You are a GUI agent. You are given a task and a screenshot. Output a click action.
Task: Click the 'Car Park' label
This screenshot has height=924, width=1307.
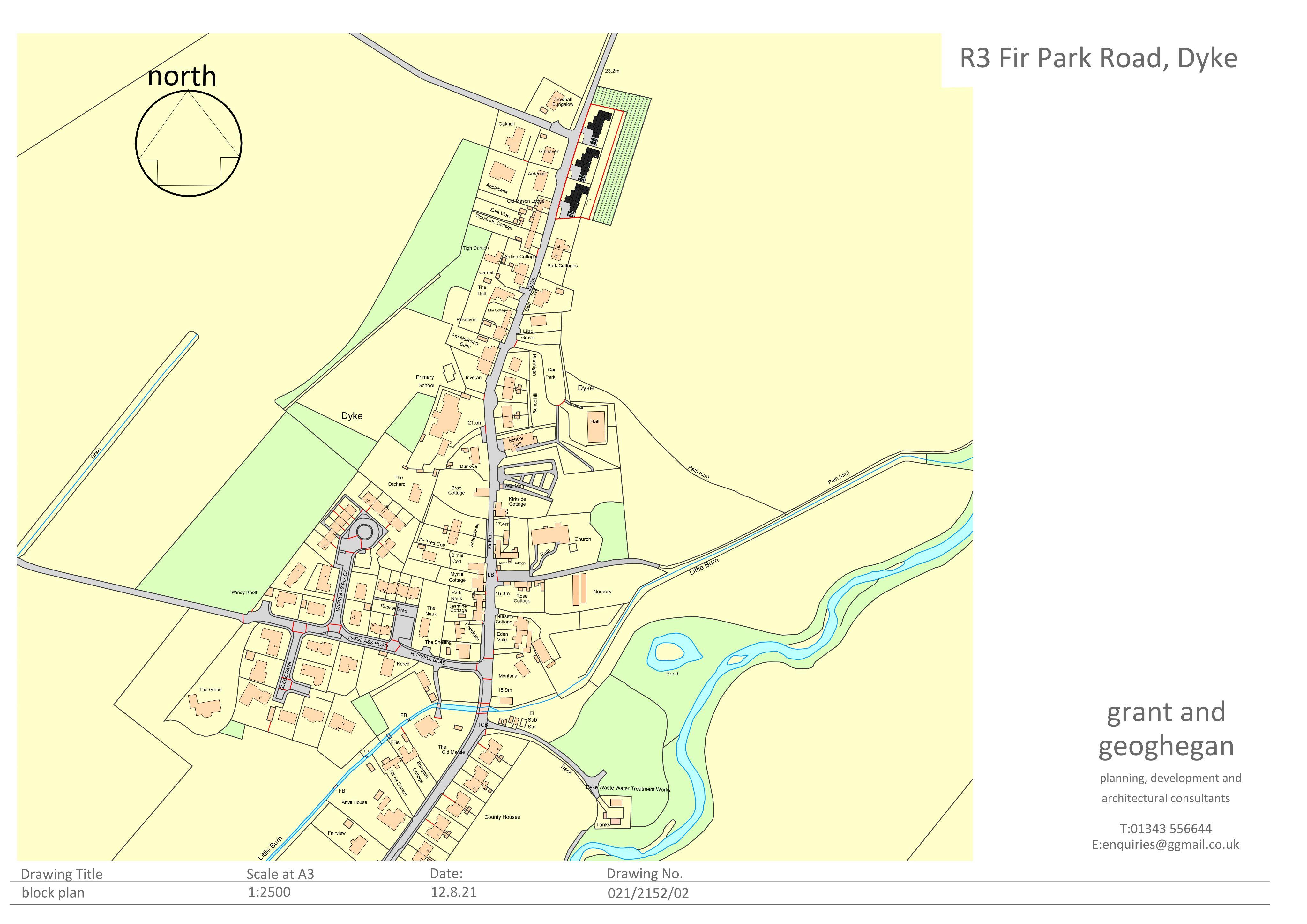pos(550,374)
